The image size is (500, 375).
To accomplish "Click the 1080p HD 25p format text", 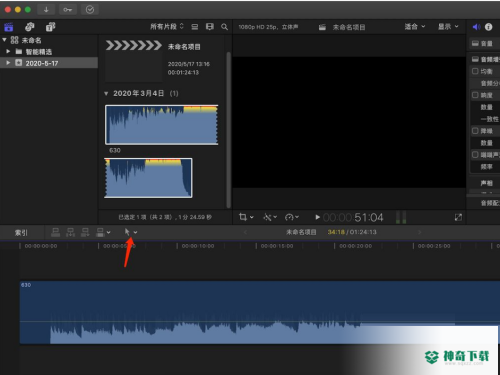I will click(x=268, y=27).
